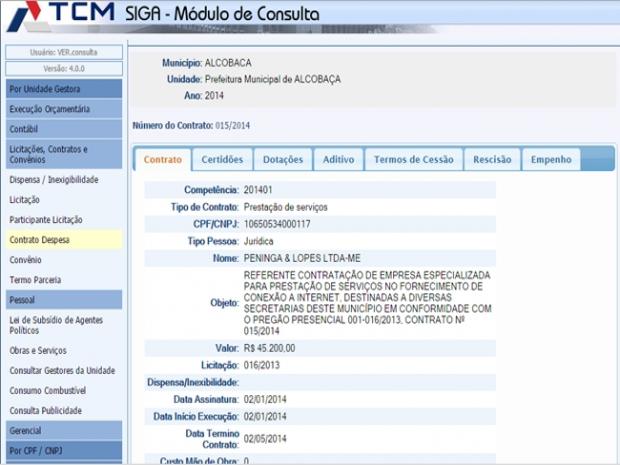Image resolution: width=620 pixels, height=465 pixels.
Task: Click the Competência value 201401
Action: coord(258,190)
